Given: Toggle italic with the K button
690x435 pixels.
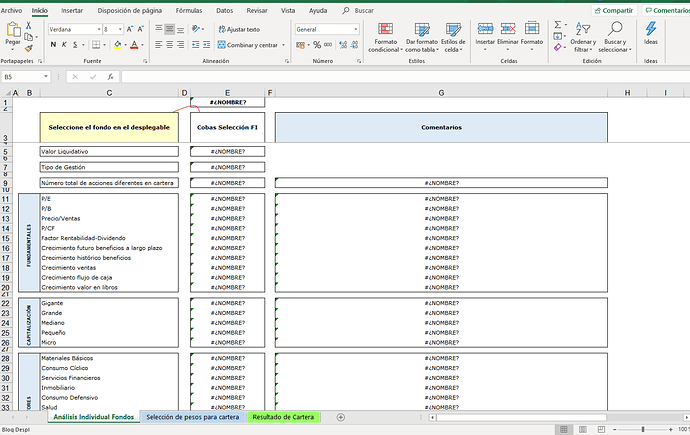Looking at the screenshot, I should click(64, 44).
